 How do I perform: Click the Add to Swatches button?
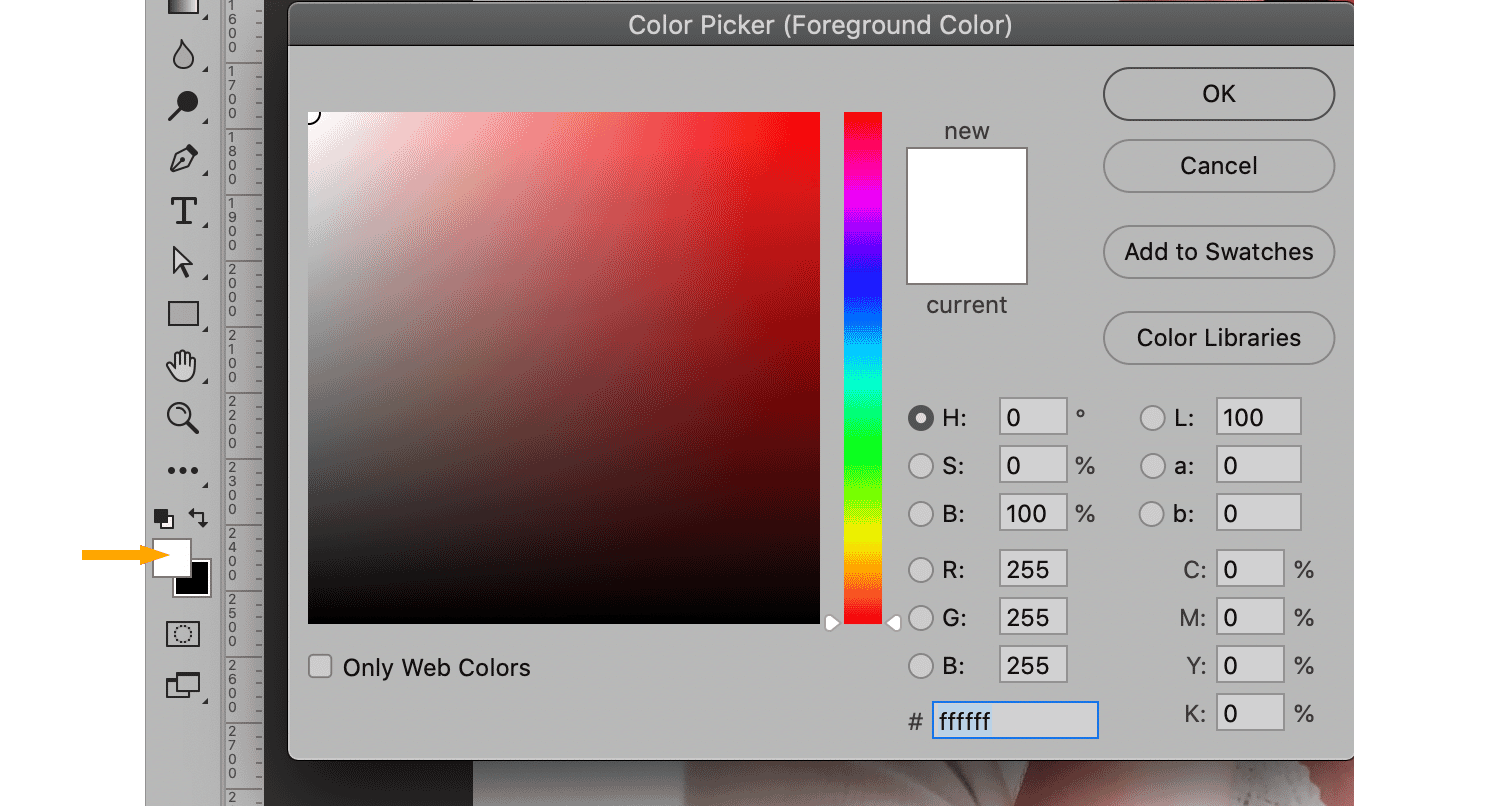tap(1218, 252)
